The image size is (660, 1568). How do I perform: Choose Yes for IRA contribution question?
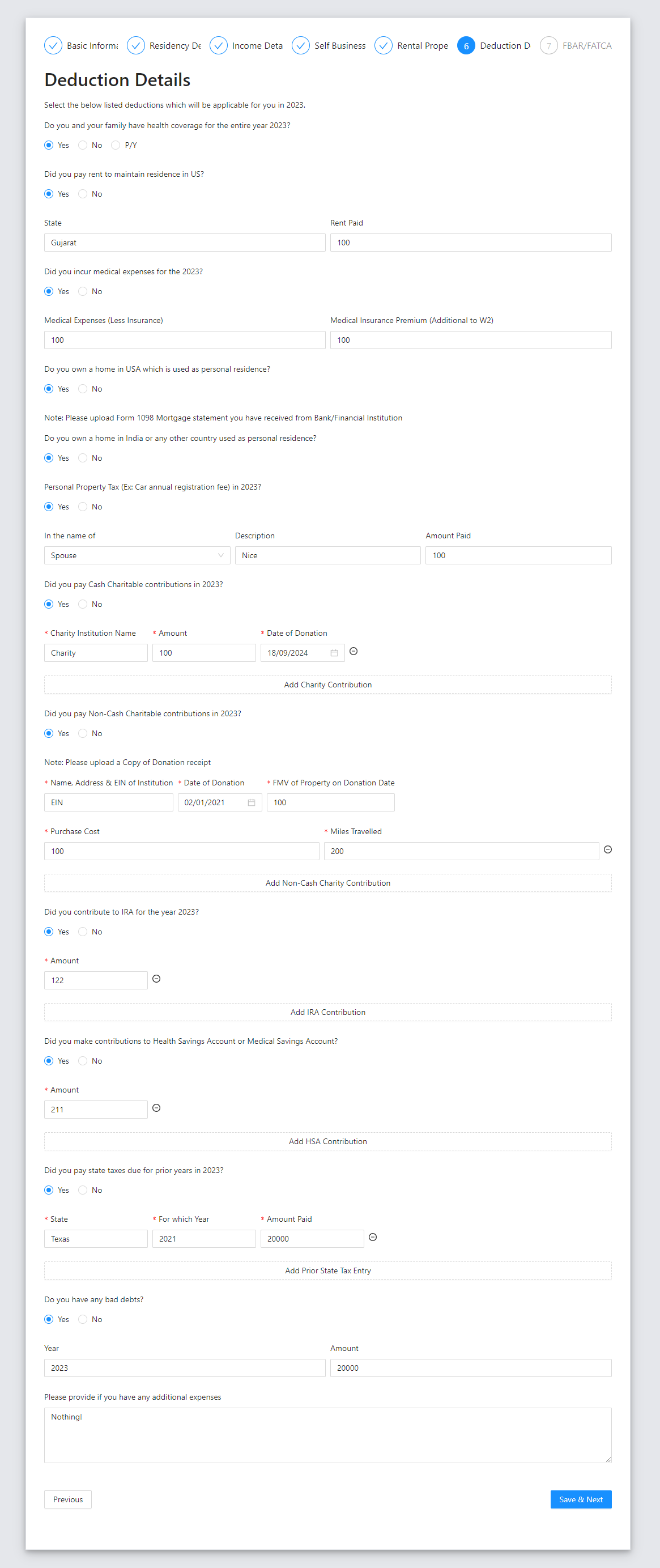tap(49, 931)
